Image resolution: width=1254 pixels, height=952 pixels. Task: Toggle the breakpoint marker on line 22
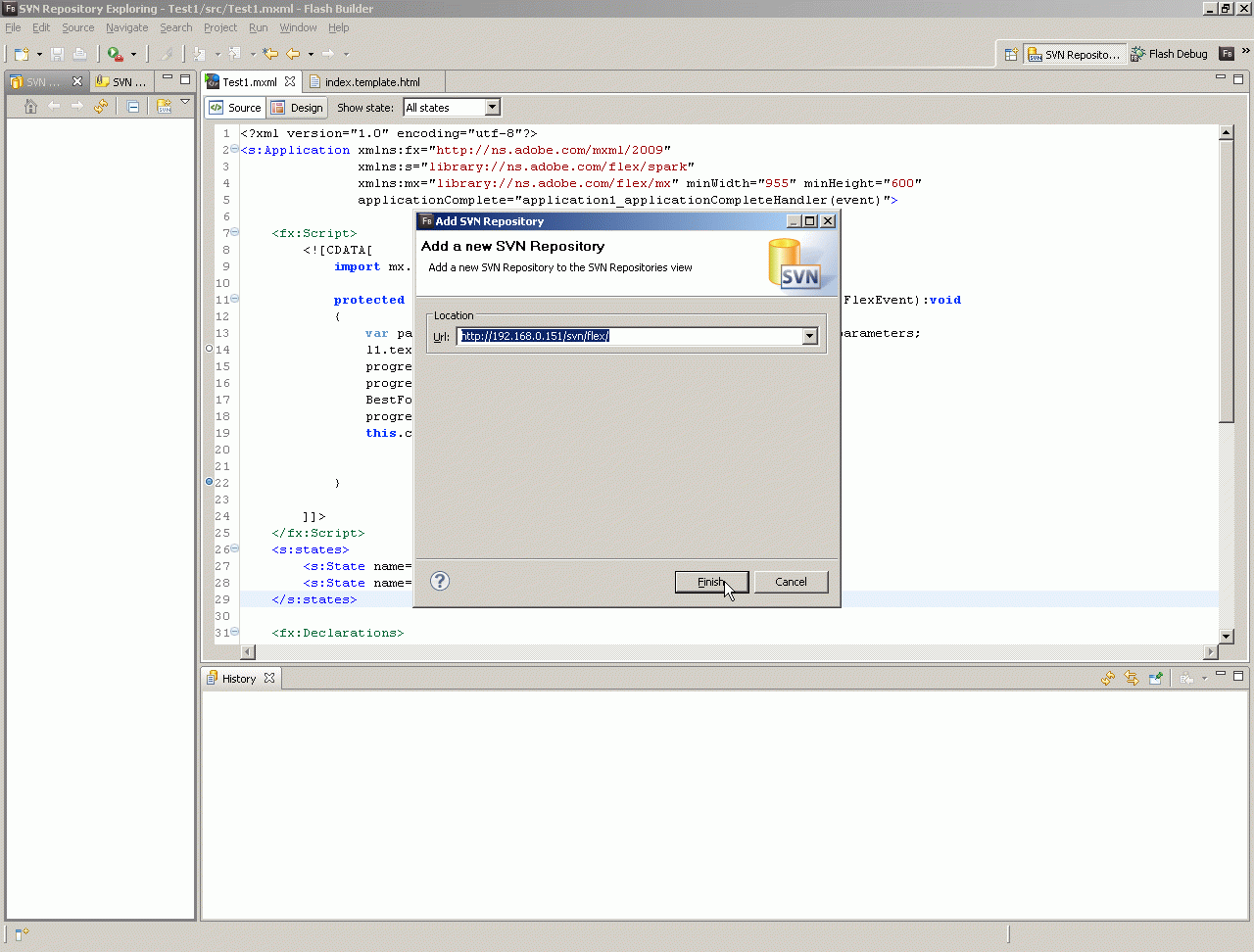pyautogui.click(x=210, y=482)
